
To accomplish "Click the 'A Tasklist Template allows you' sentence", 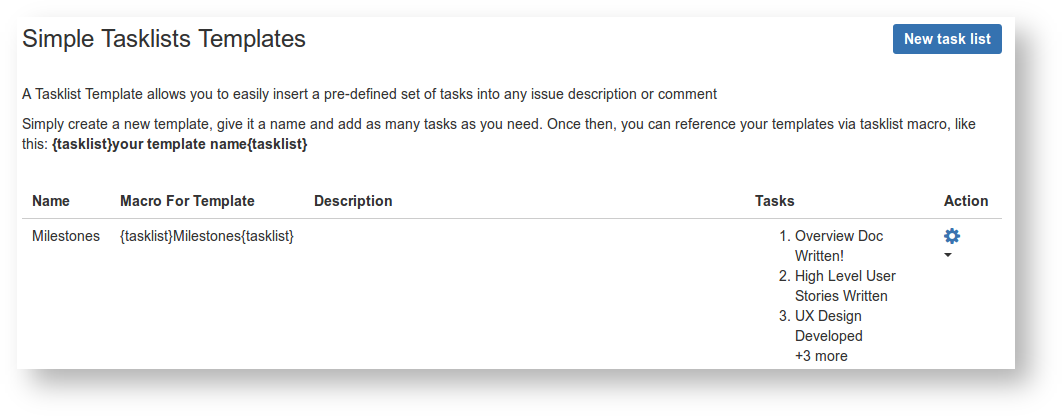I will coord(369,95).
